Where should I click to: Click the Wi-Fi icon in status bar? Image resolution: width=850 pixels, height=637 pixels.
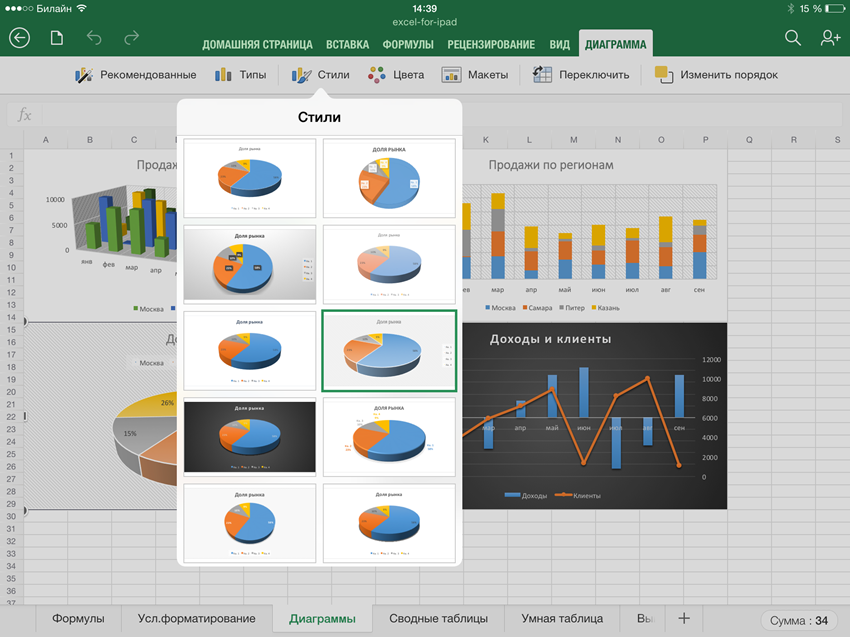pyautogui.click(x=81, y=8)
